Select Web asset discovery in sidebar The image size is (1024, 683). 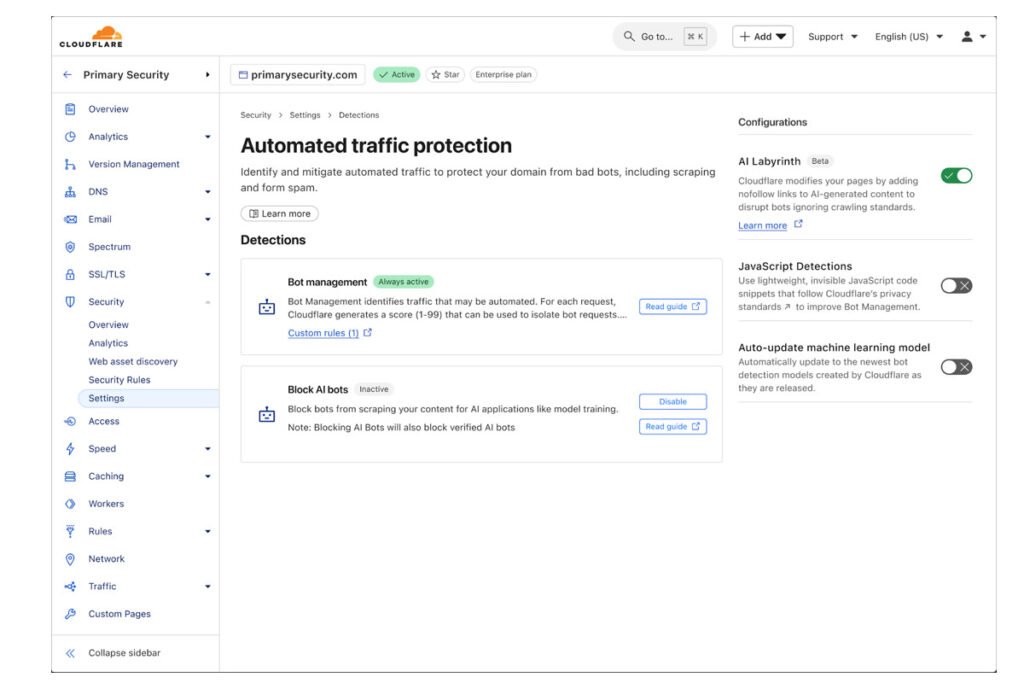coord(133,362)
